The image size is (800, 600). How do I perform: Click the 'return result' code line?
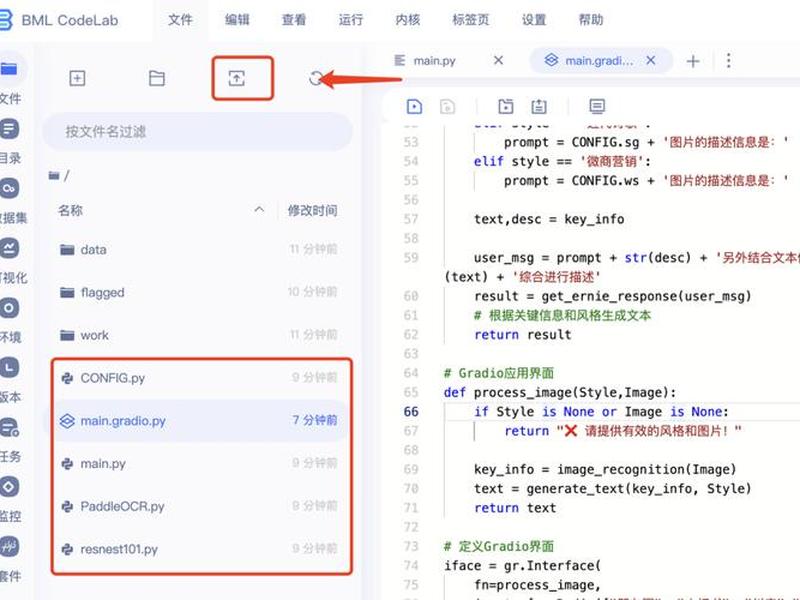coord(522,335)
